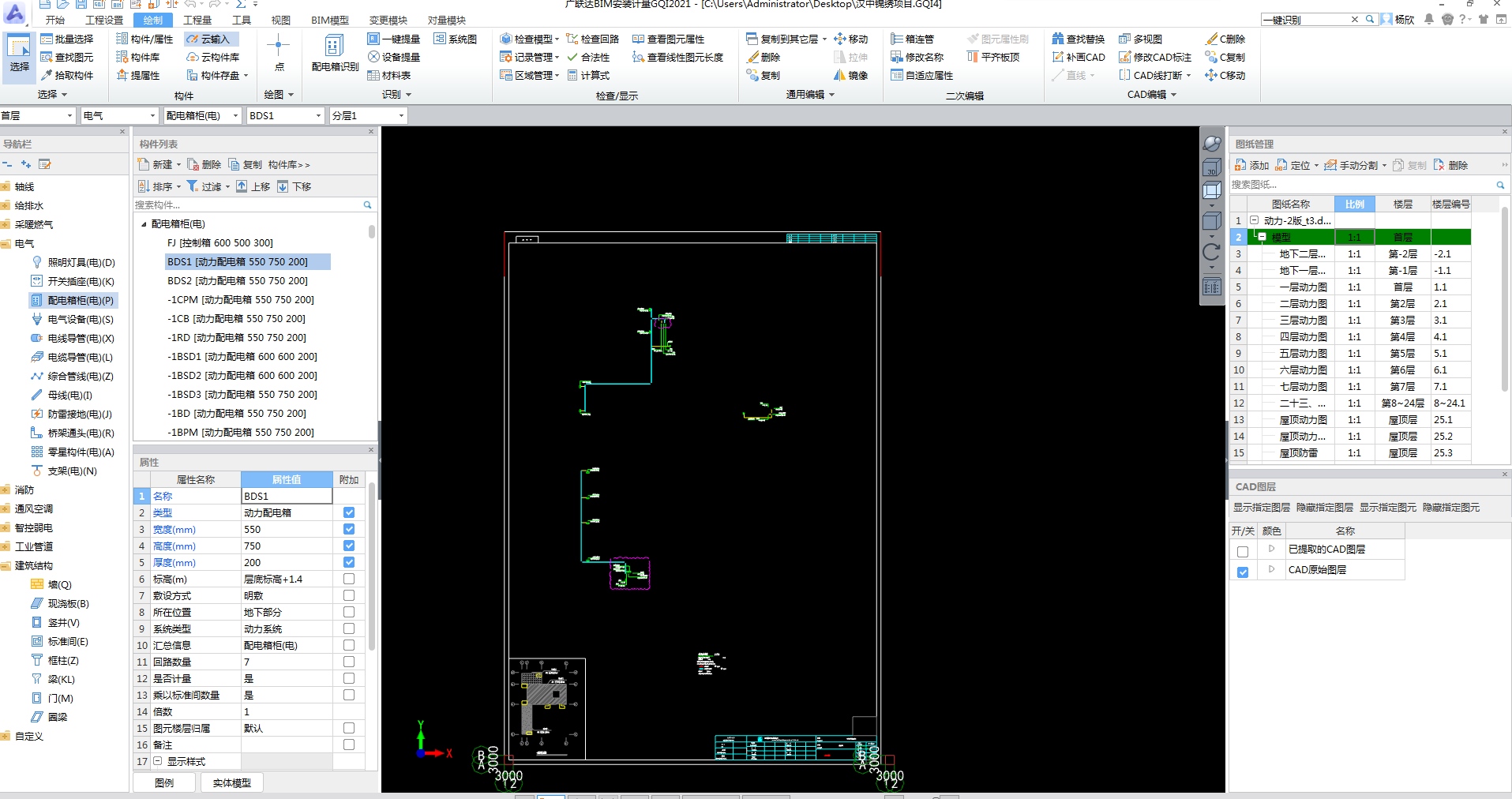Open the 材料表 material table tool

click(x=389, y=75)
